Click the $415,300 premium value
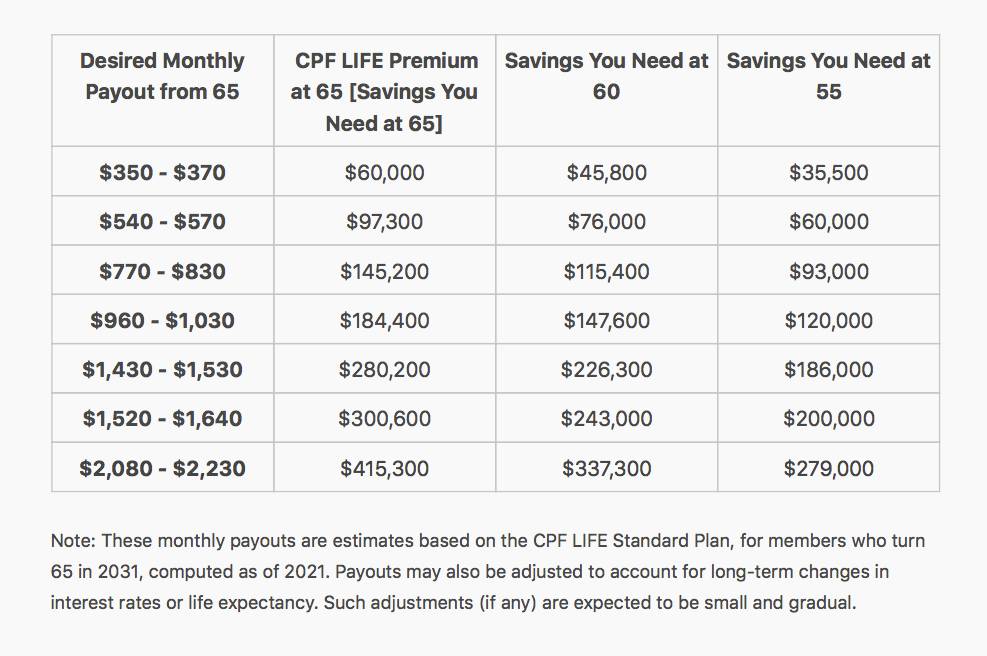The height and width of the screenshot is (656, 987). tap(385, 468)
